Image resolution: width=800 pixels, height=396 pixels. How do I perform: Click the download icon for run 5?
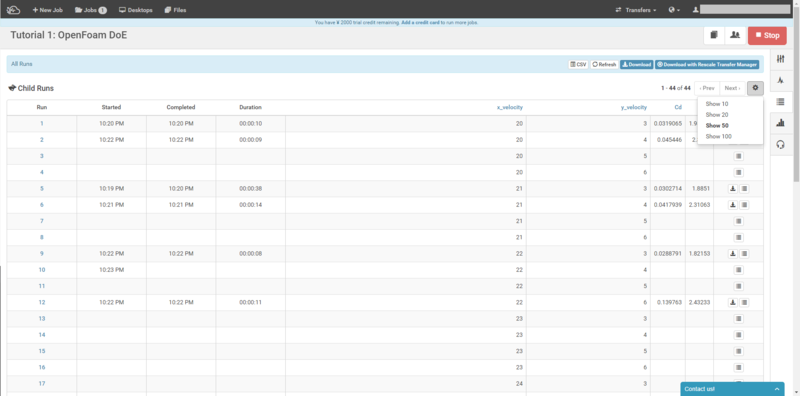[733, 189]
